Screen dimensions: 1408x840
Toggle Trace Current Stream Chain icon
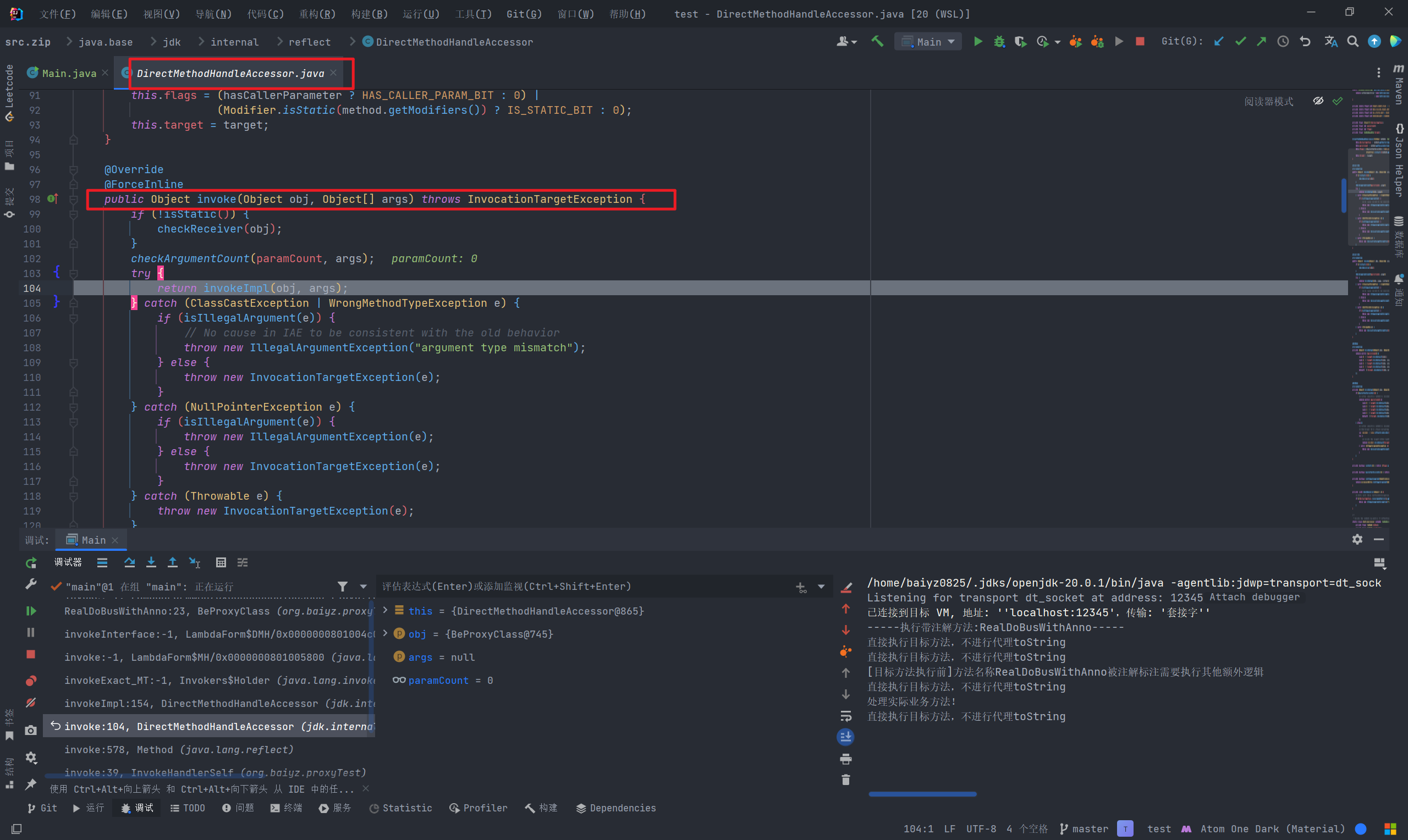coord(243,562)
